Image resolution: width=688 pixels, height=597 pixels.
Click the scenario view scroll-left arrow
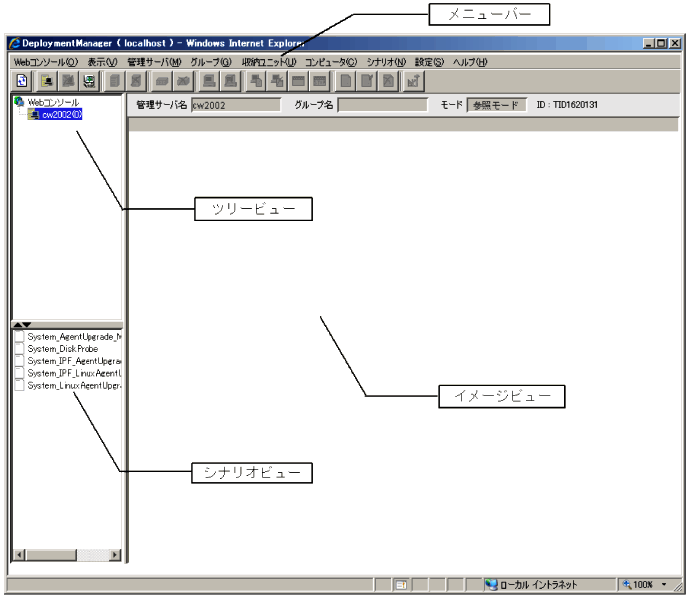[x=19, y=555]
